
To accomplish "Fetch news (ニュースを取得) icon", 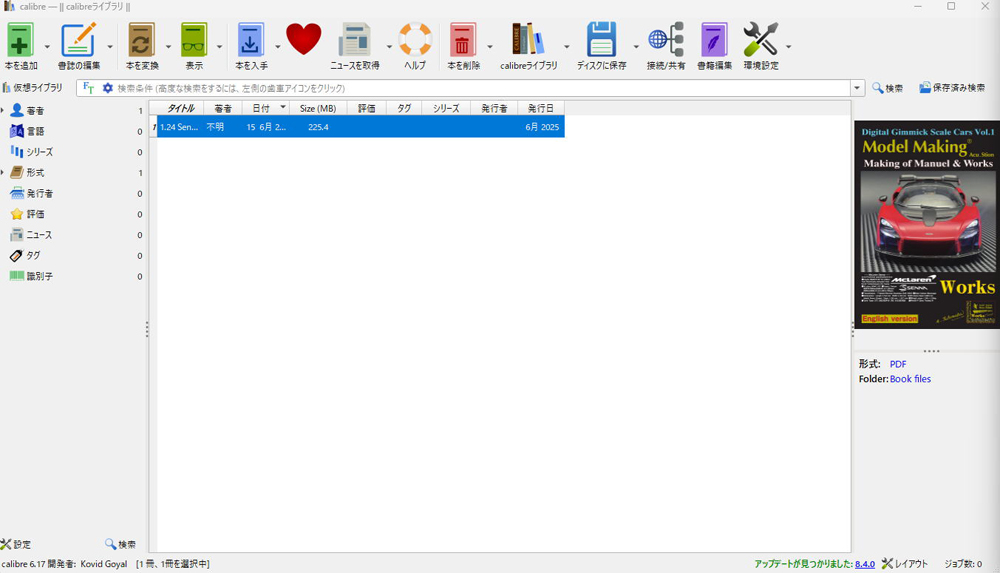I will [x=355, y=41].
